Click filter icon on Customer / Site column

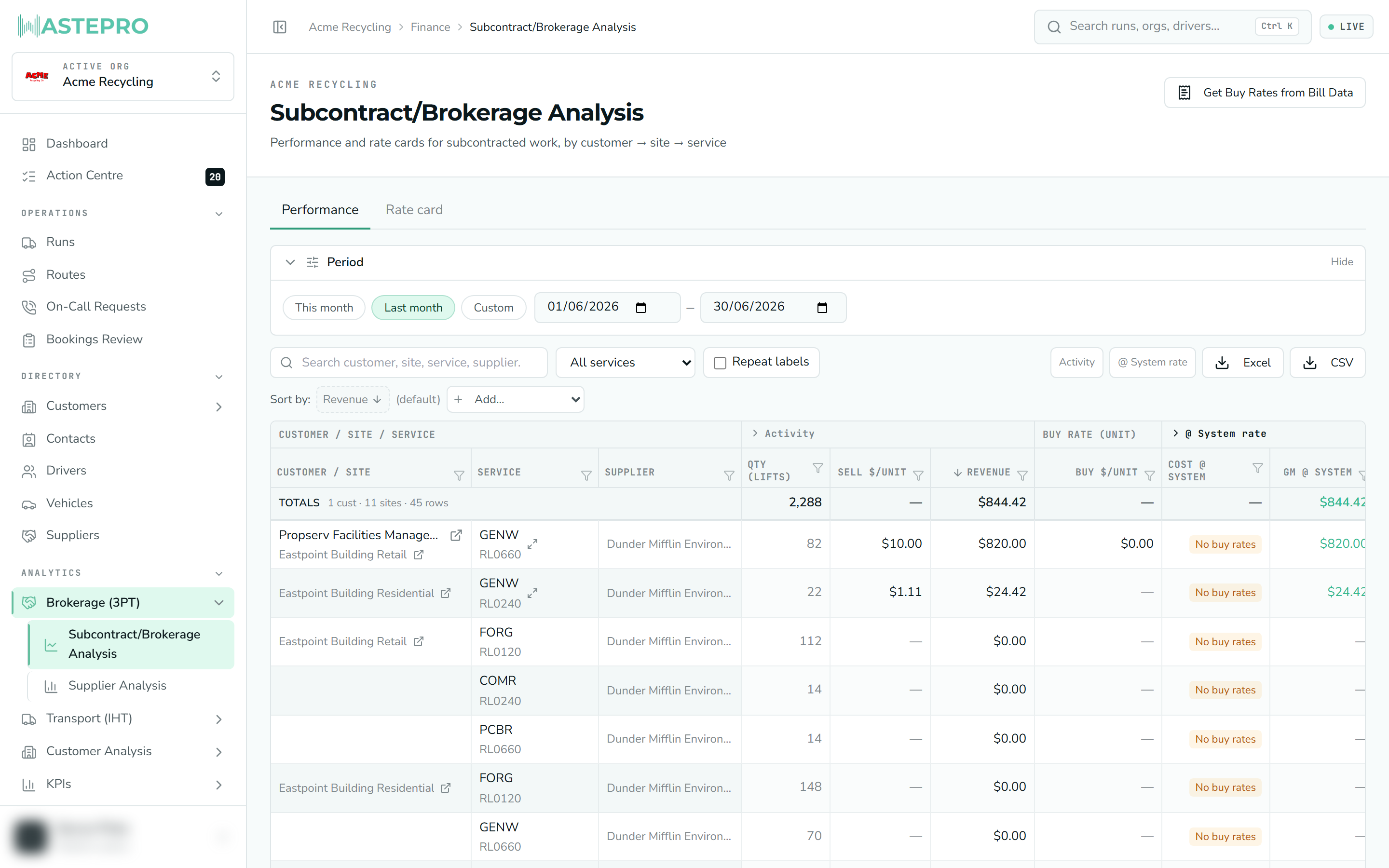click(x=459, y=475)
